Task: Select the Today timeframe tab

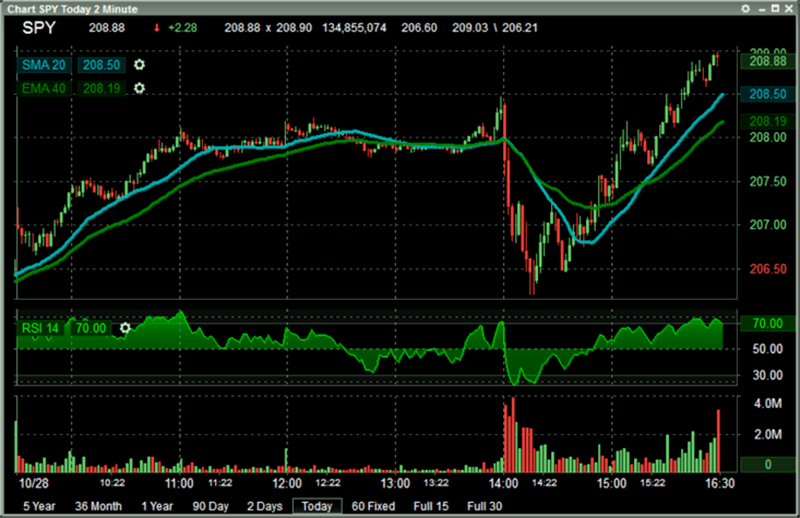Action: point(317,506)
